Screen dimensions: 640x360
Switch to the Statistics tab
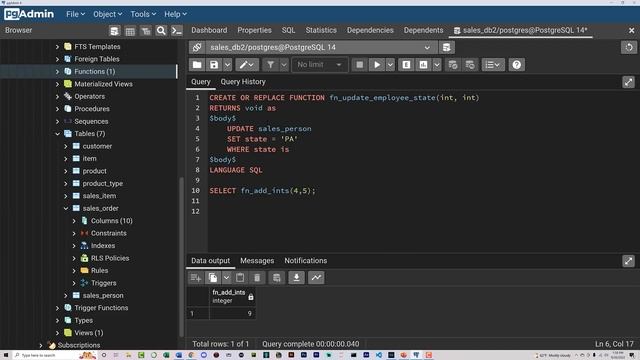click(321, 30)
